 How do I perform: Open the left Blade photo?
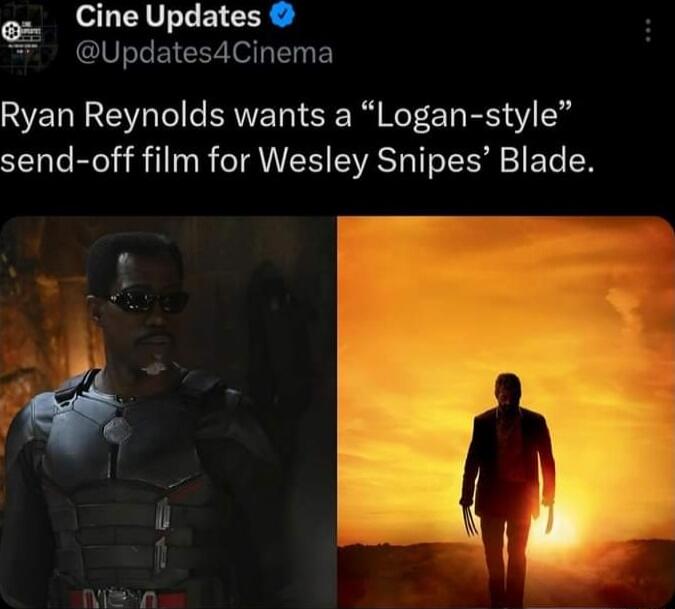168,412
